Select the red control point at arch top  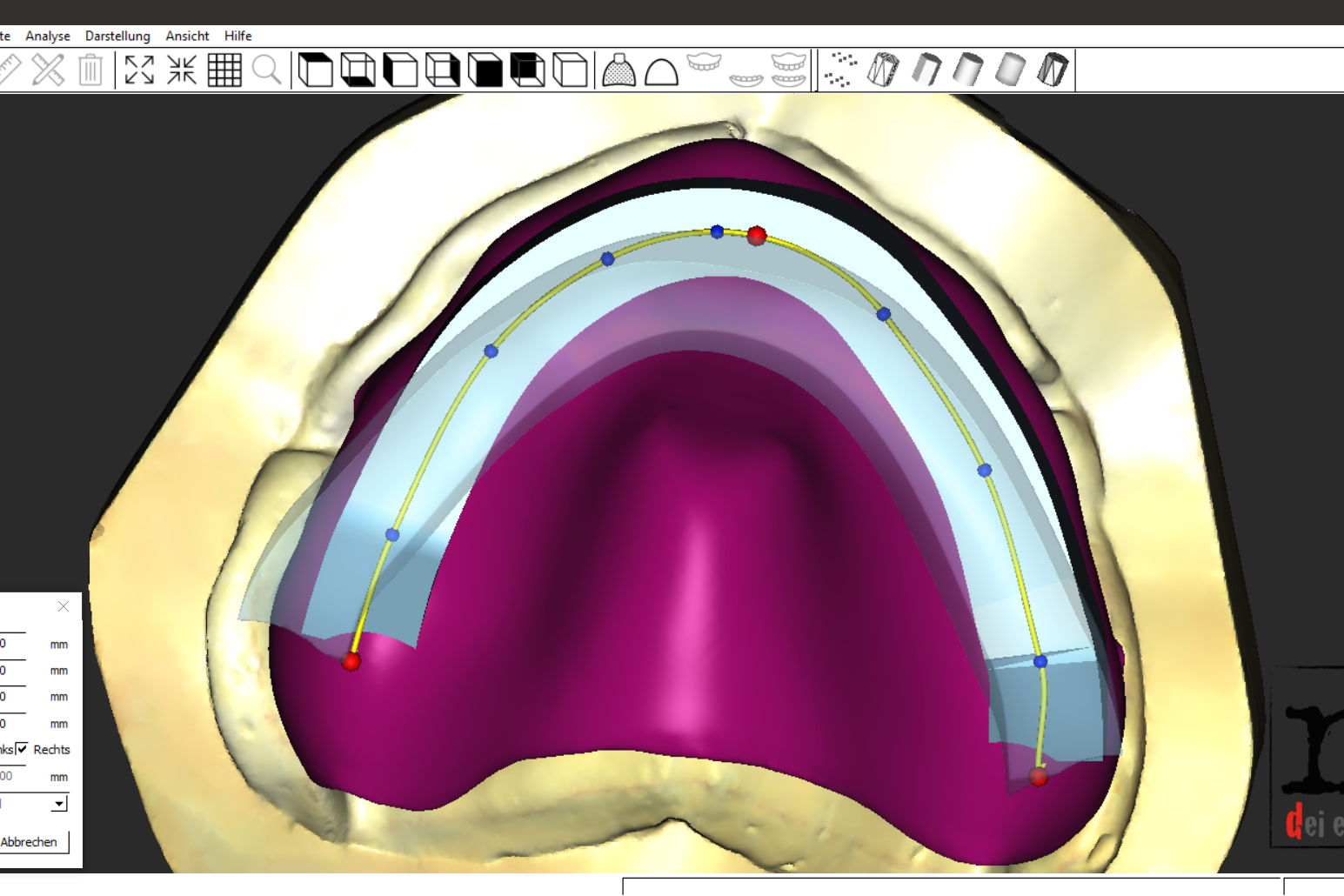(756, 235)
